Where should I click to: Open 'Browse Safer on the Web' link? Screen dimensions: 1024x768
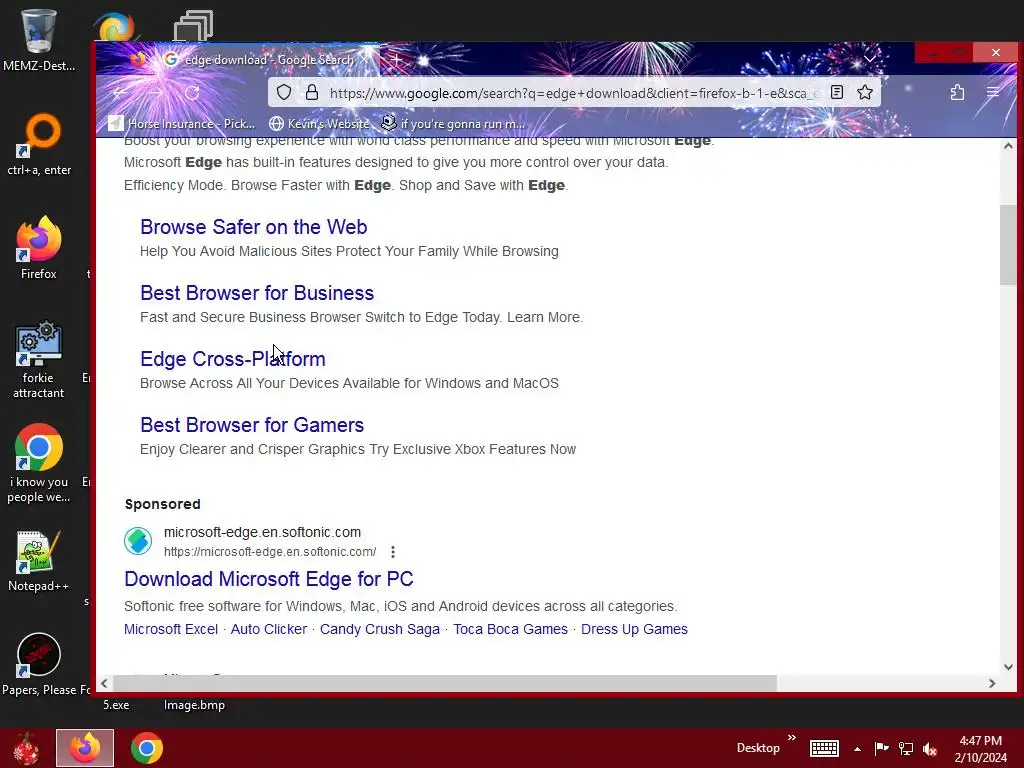253,227
